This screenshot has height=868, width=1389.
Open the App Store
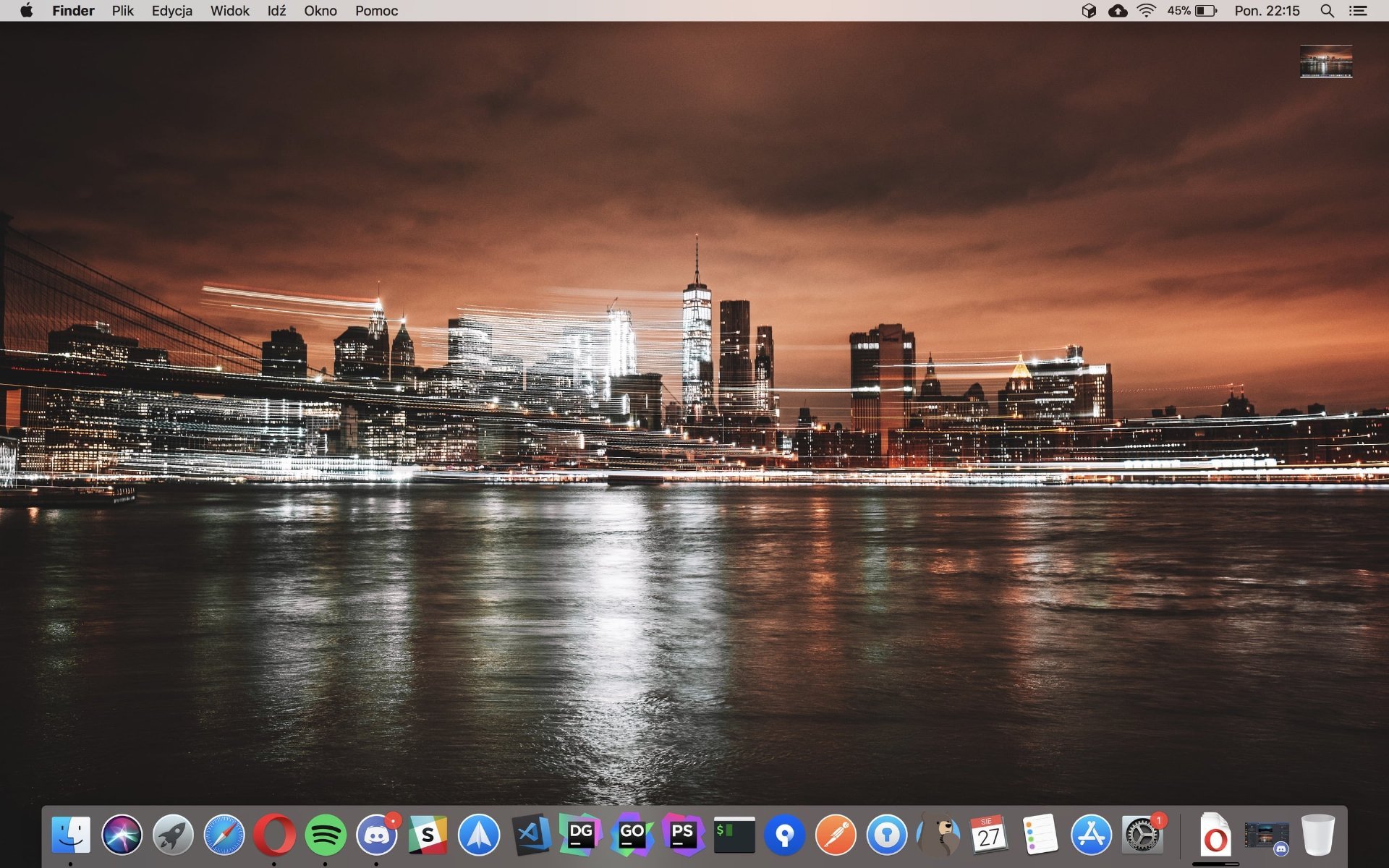point(1091,835)
